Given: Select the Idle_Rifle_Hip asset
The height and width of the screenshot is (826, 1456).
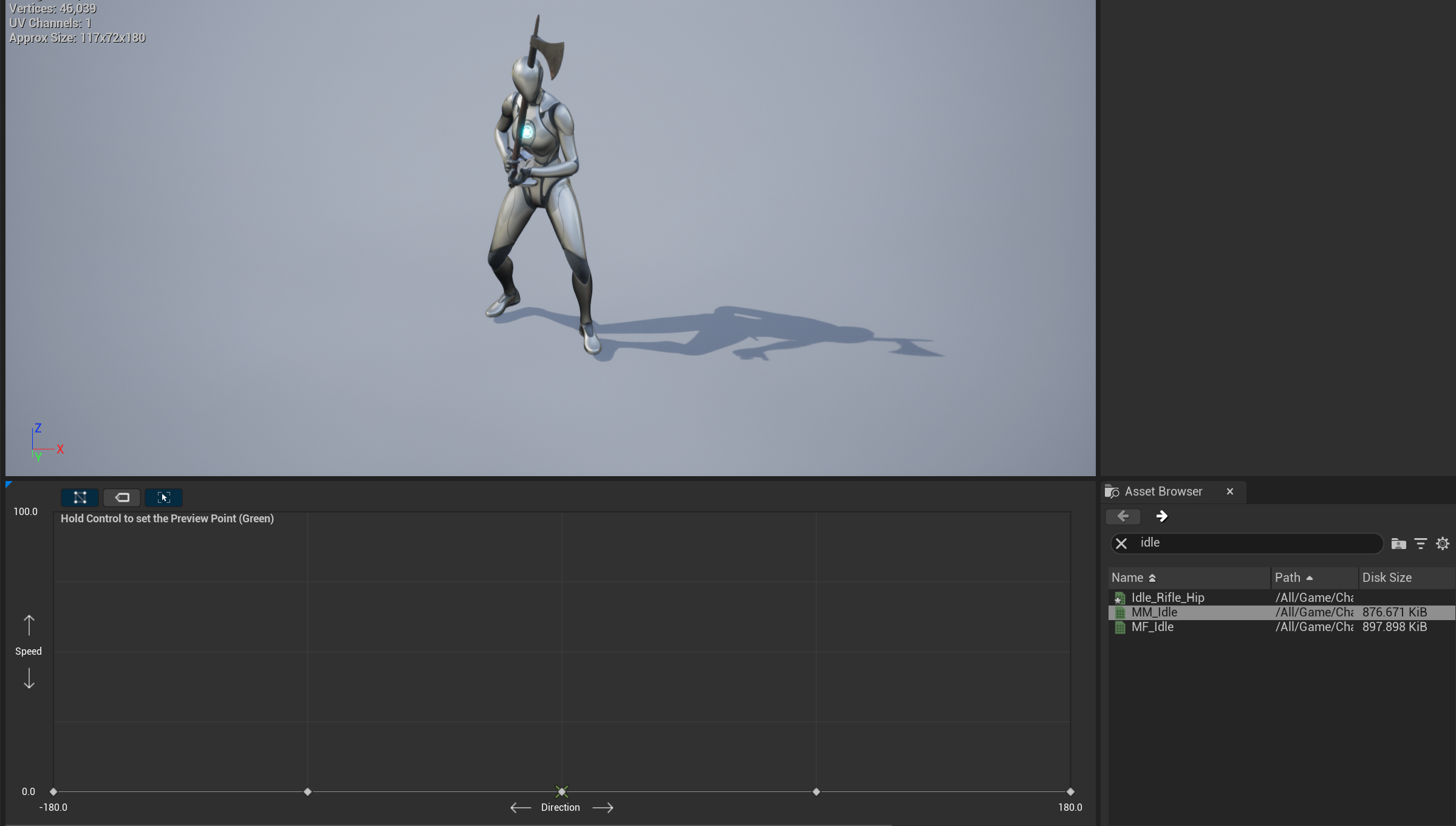Looking at the screenshot, I should tap(1167, 598).
